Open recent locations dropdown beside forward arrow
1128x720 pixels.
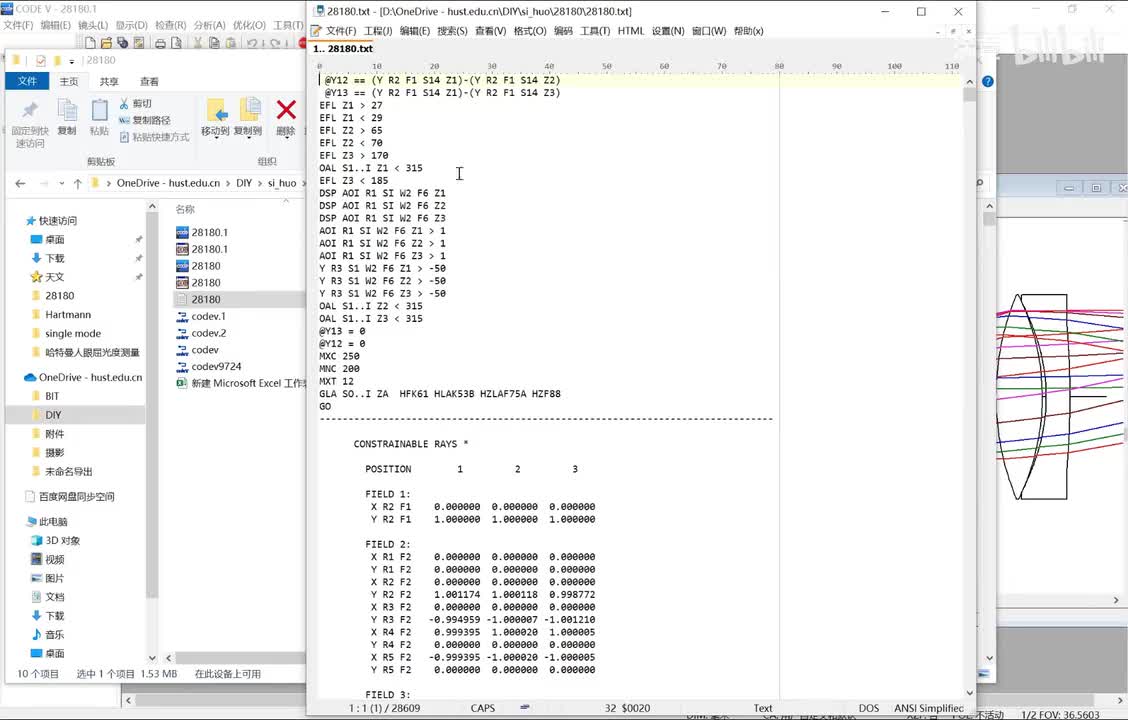pyautogui.click(x=62, y=183)
